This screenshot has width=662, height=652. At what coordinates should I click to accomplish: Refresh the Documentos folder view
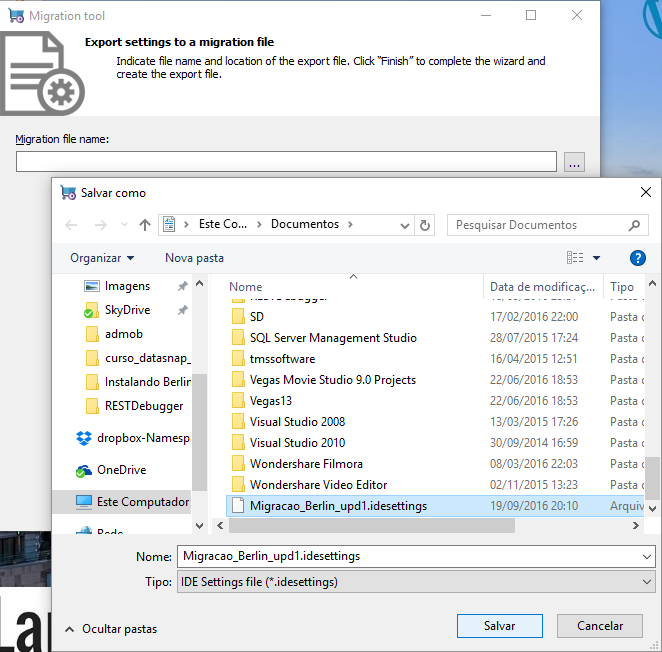coord(426,225)
